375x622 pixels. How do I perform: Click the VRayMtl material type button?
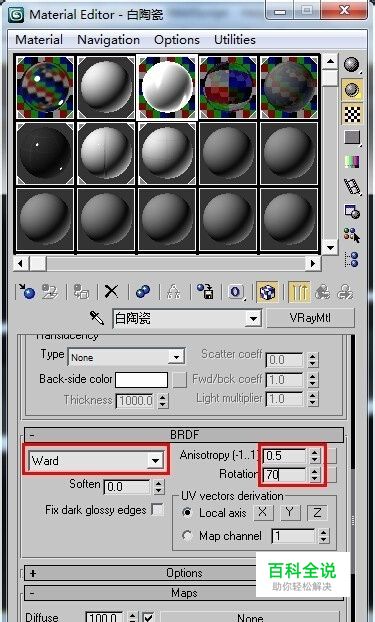coord(310,318)
